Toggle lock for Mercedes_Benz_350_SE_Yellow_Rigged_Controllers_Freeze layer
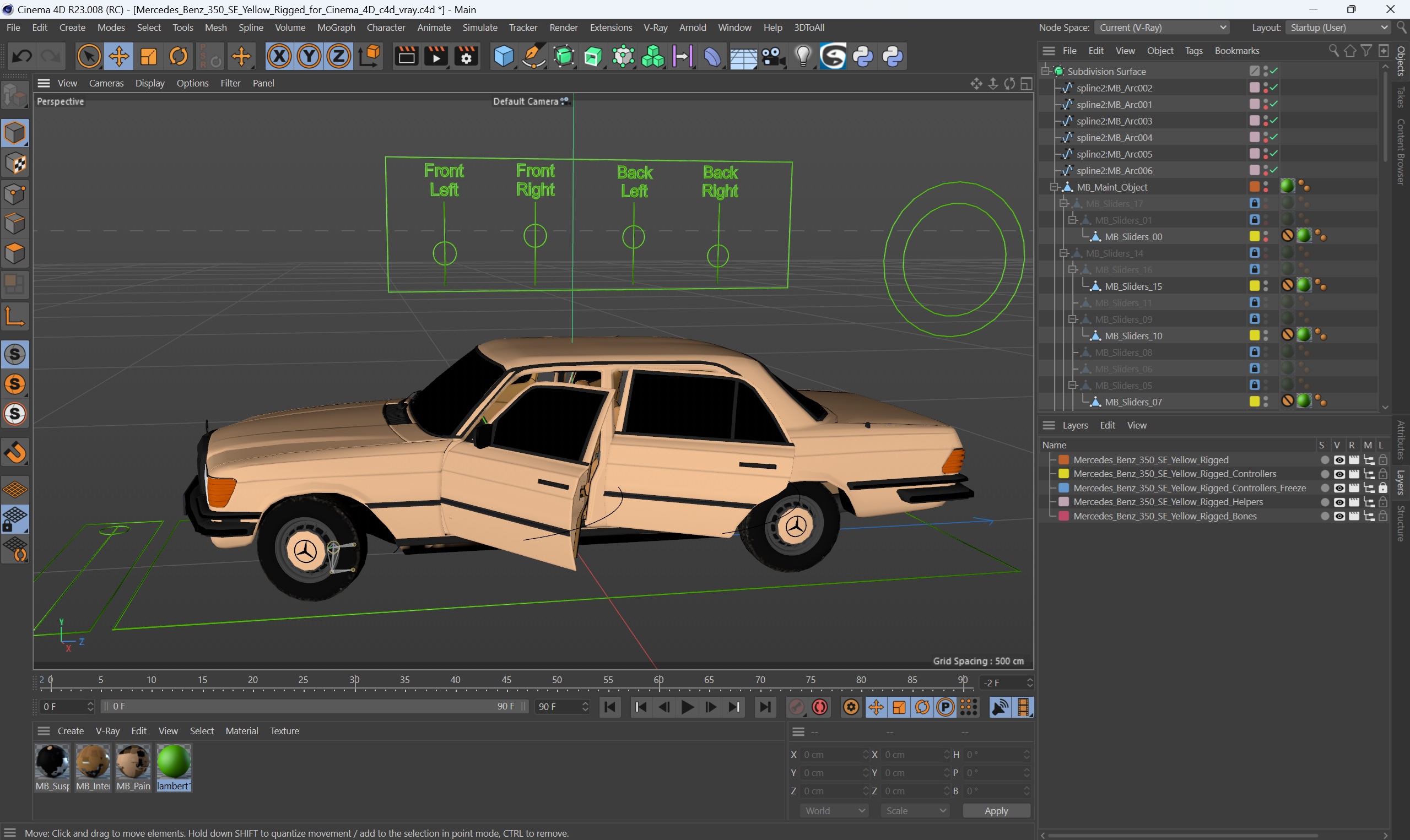 click(1383, 488)
